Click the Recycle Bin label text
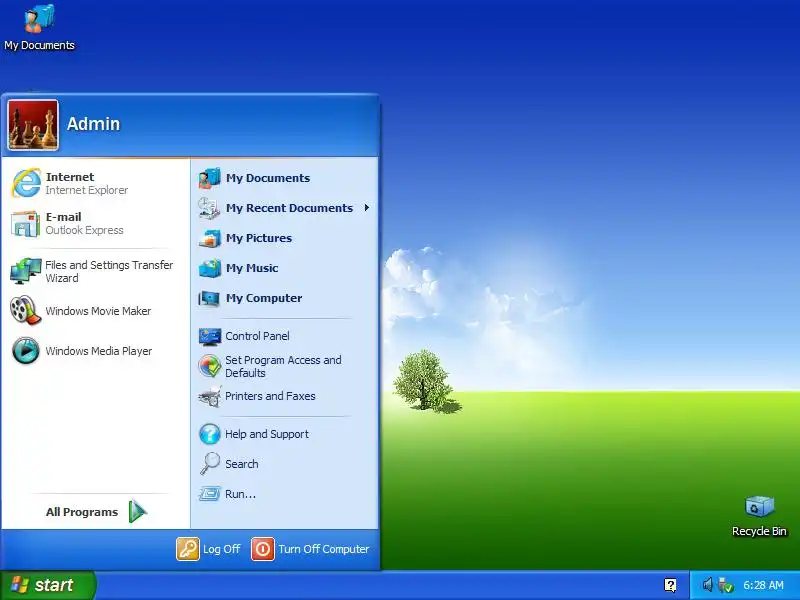 click(x=759, y=532)
